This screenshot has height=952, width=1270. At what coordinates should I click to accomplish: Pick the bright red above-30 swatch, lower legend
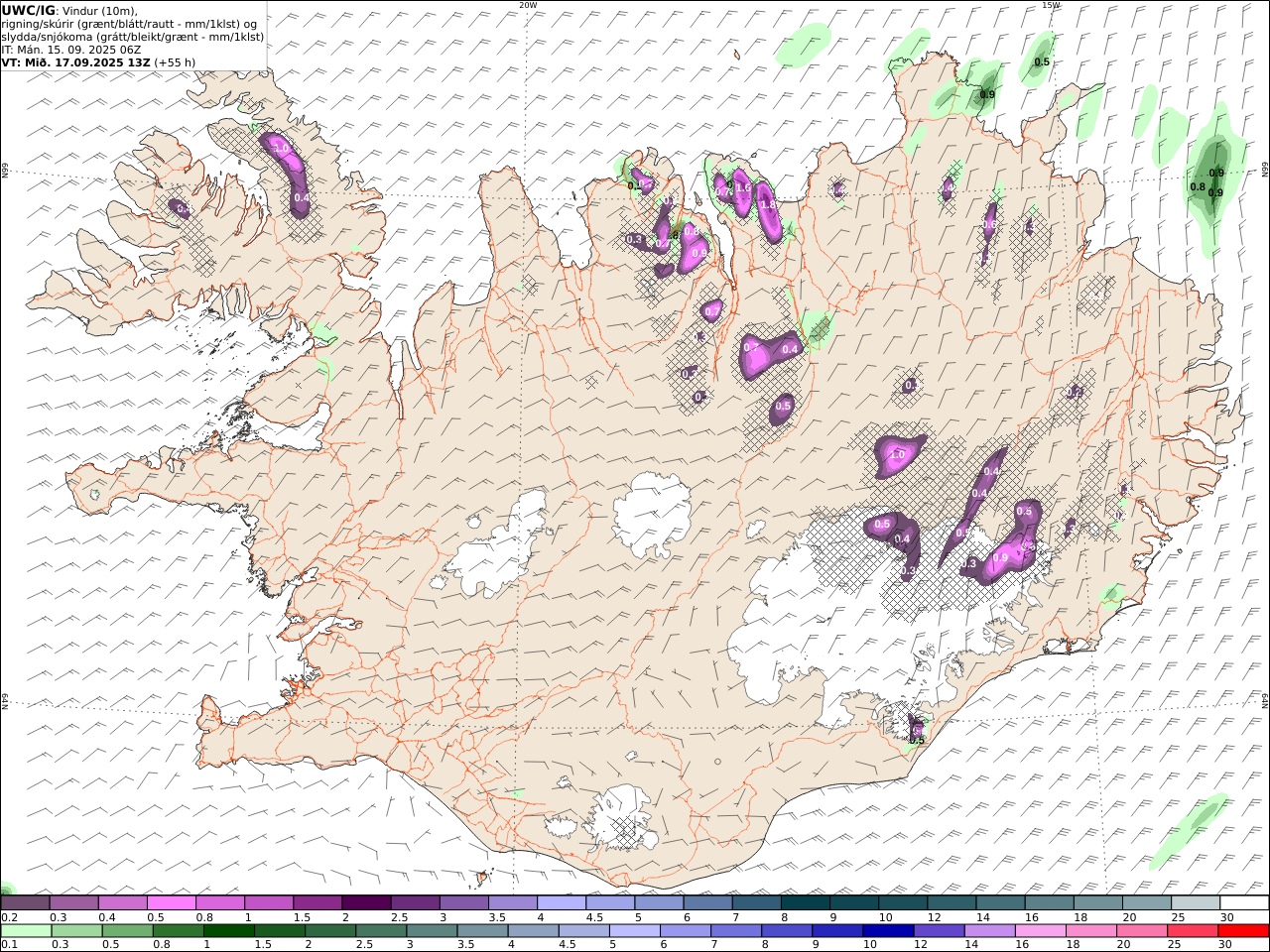[1243, 930]
